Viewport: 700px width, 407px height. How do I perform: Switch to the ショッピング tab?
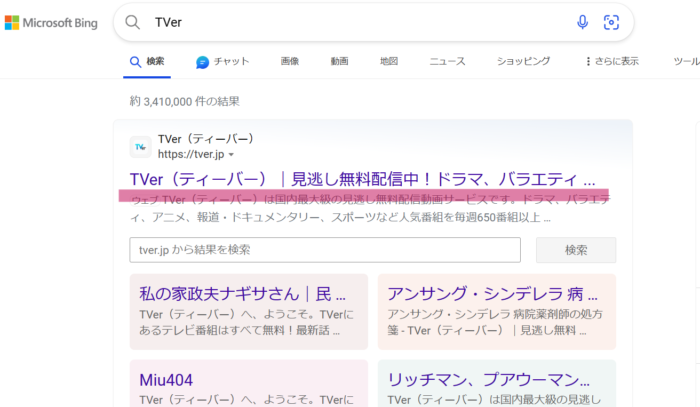524,61
